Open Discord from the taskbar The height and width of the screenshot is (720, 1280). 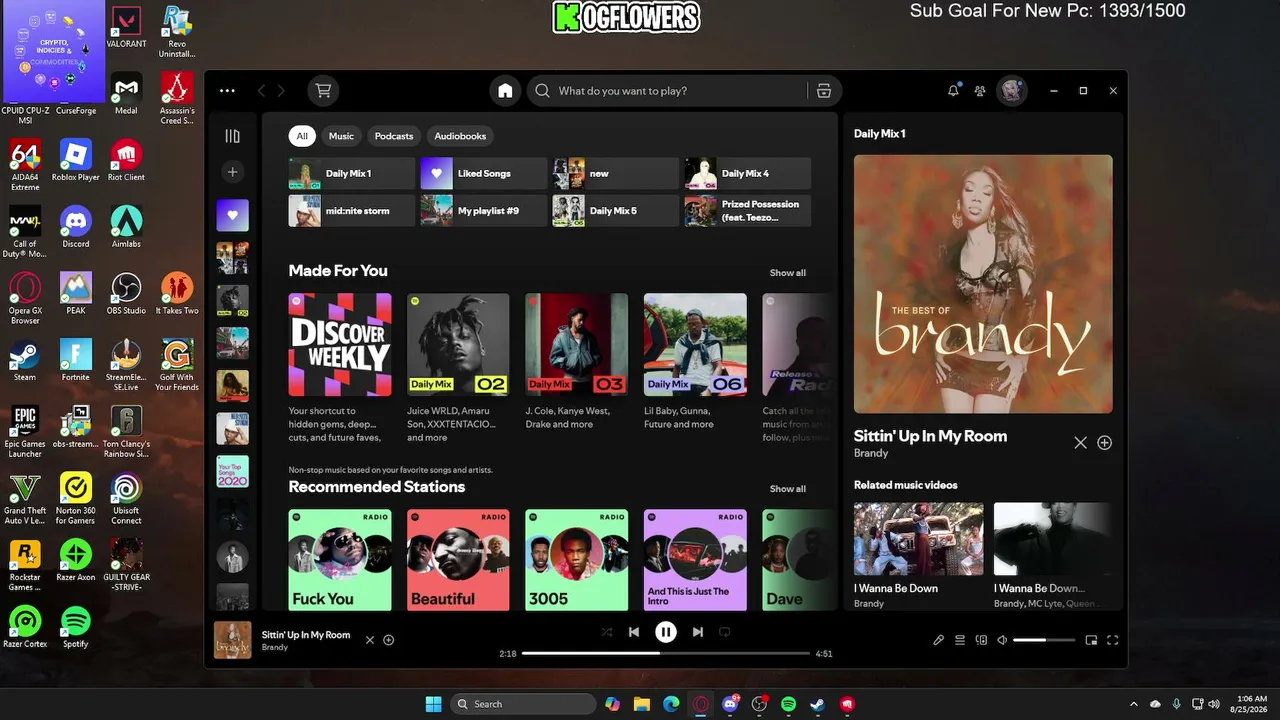pos(731,704)
